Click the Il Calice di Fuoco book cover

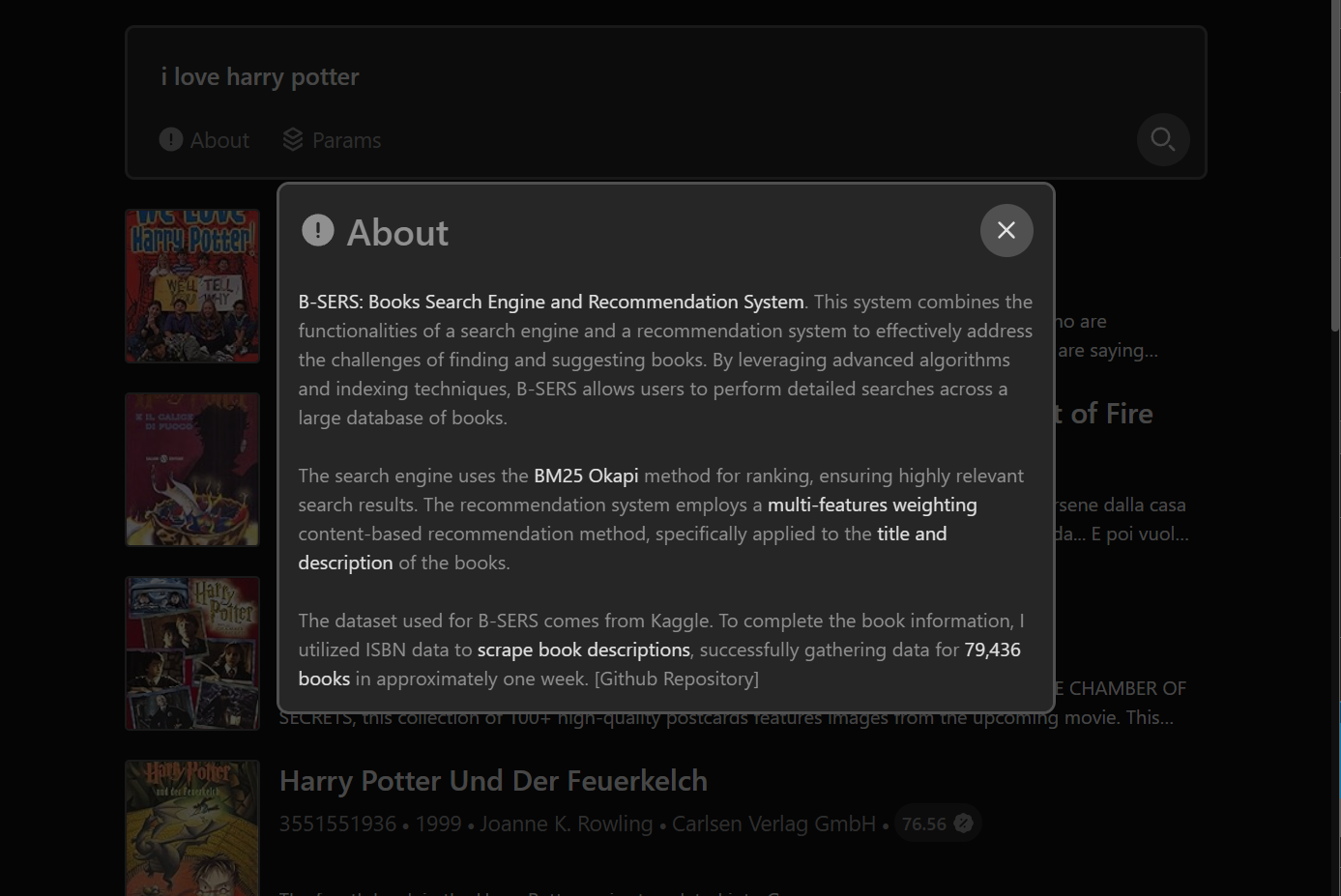[192, 470]
